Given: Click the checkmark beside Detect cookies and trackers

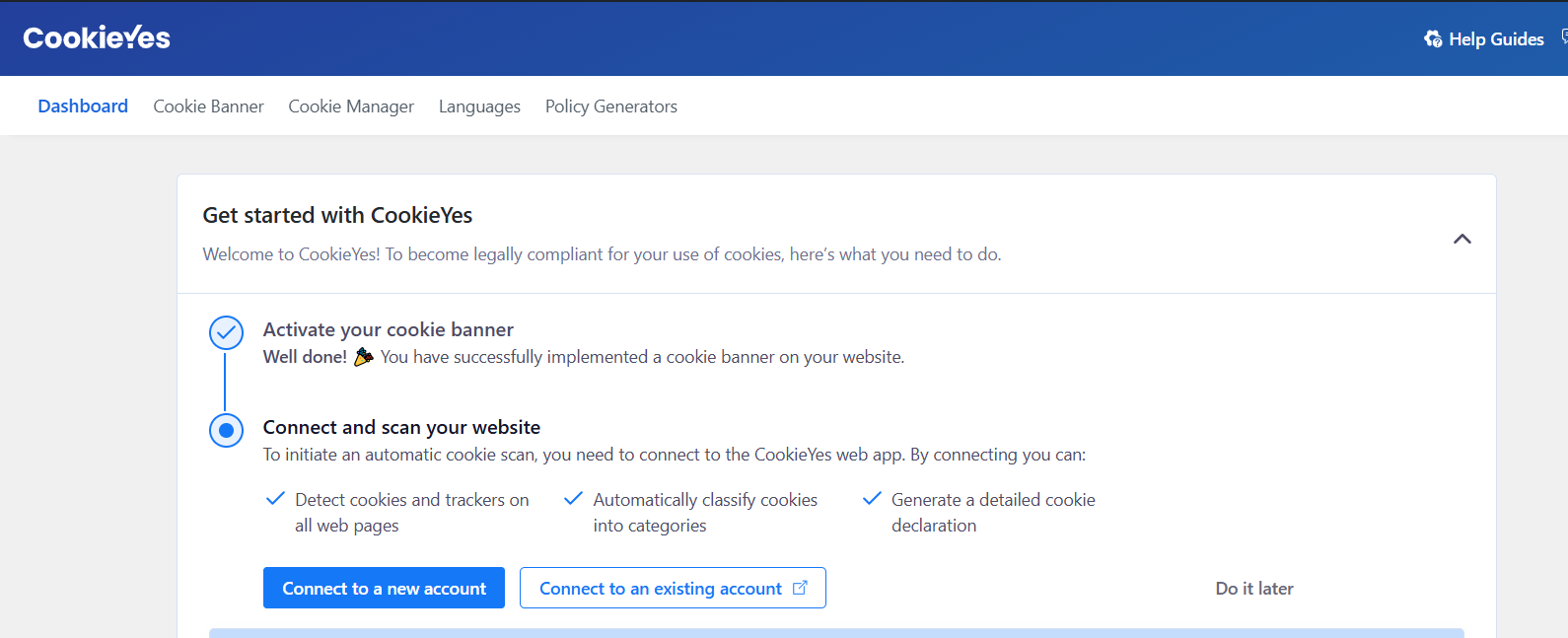Looking at the screenshot, I should pyautogui.click(x=276, y=499).
